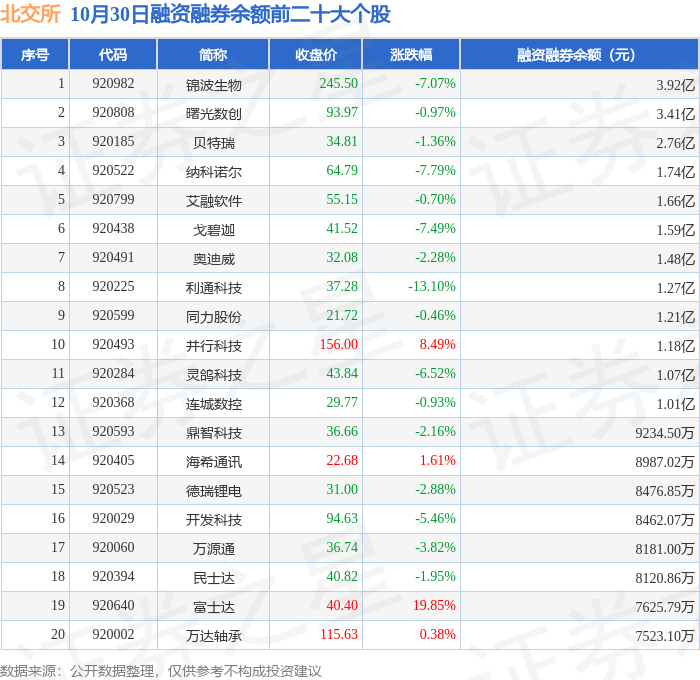Select stock code 920599
This screenshot has height=680, width=700.
tap(113, 316)
